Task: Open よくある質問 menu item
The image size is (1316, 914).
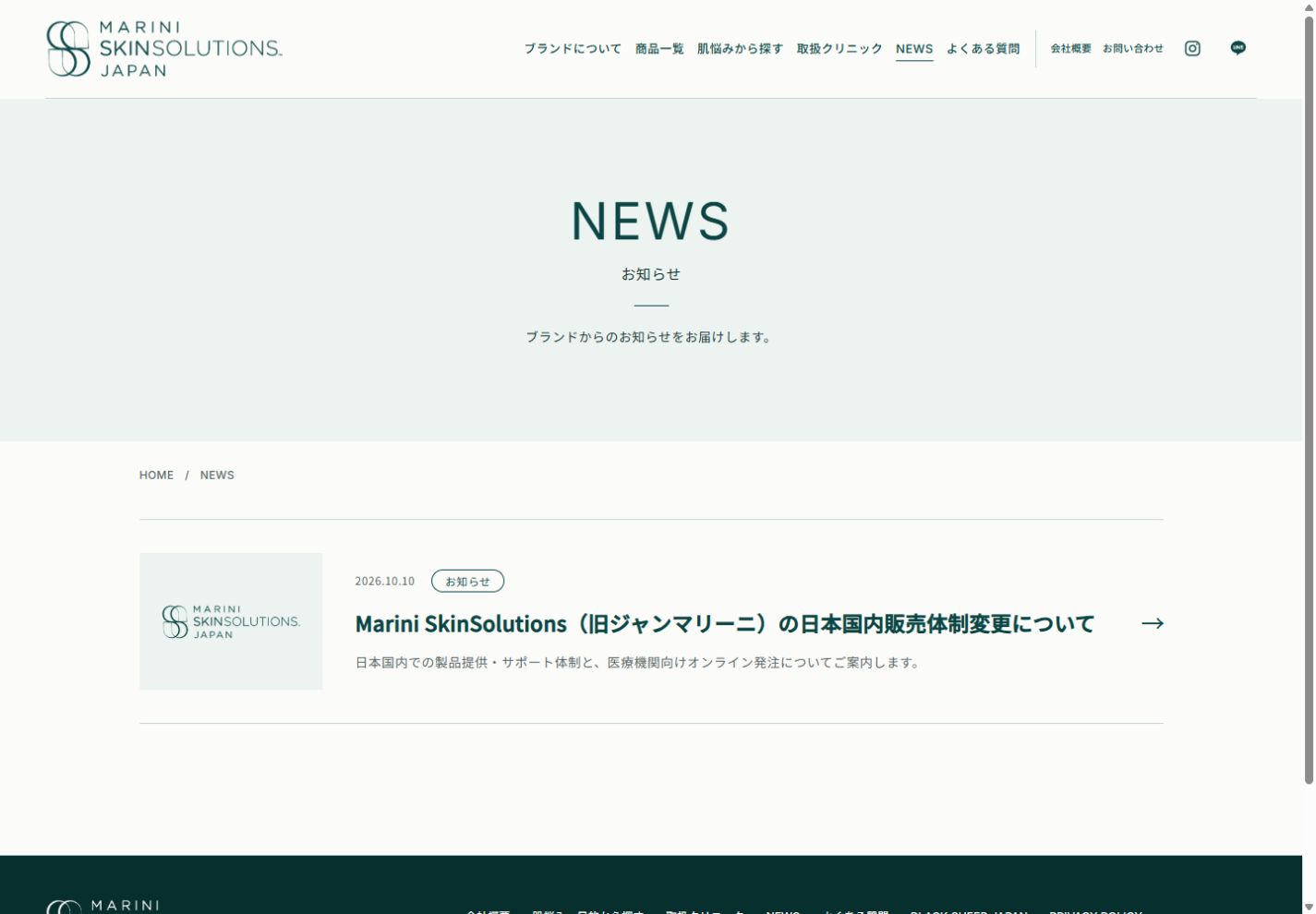Action: point(983,49)
